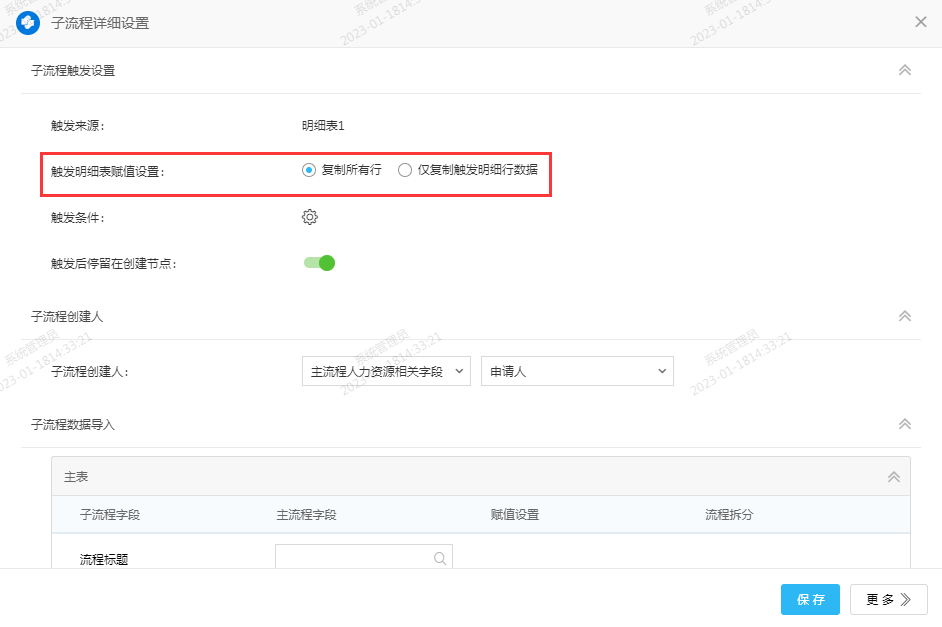Click the 主表 panel title
This screenshot has width=942, height=627.
pos(76,477)
